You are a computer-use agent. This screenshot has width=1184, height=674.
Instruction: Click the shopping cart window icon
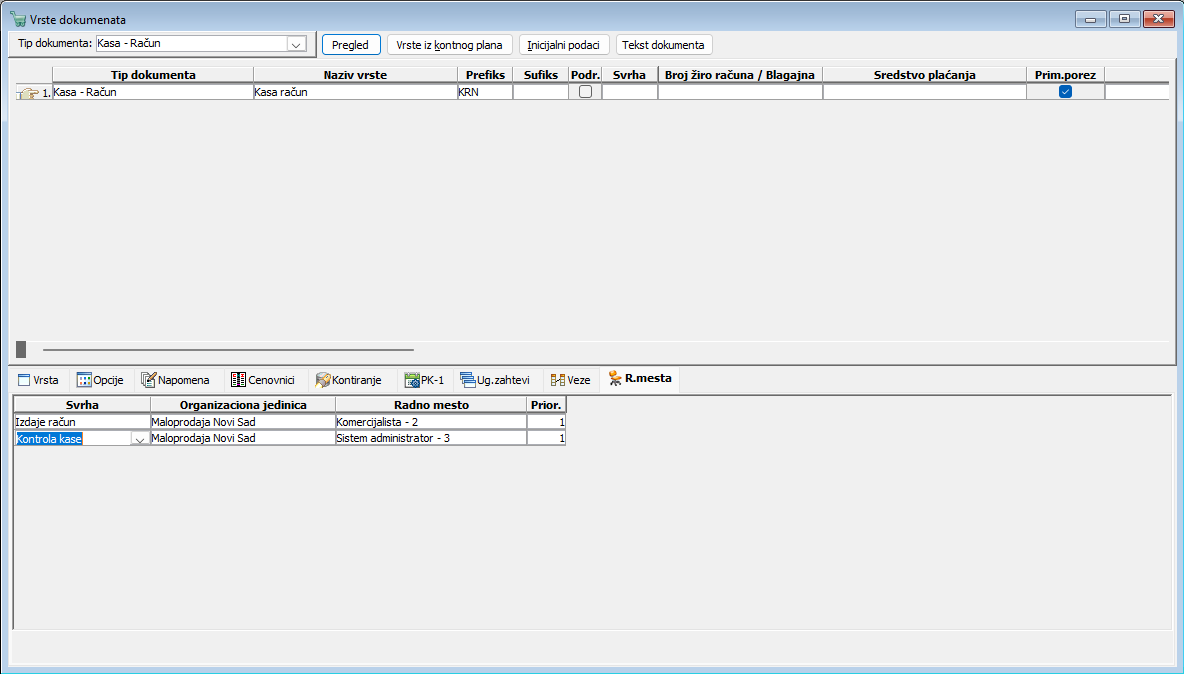click(x=18, y=20)
